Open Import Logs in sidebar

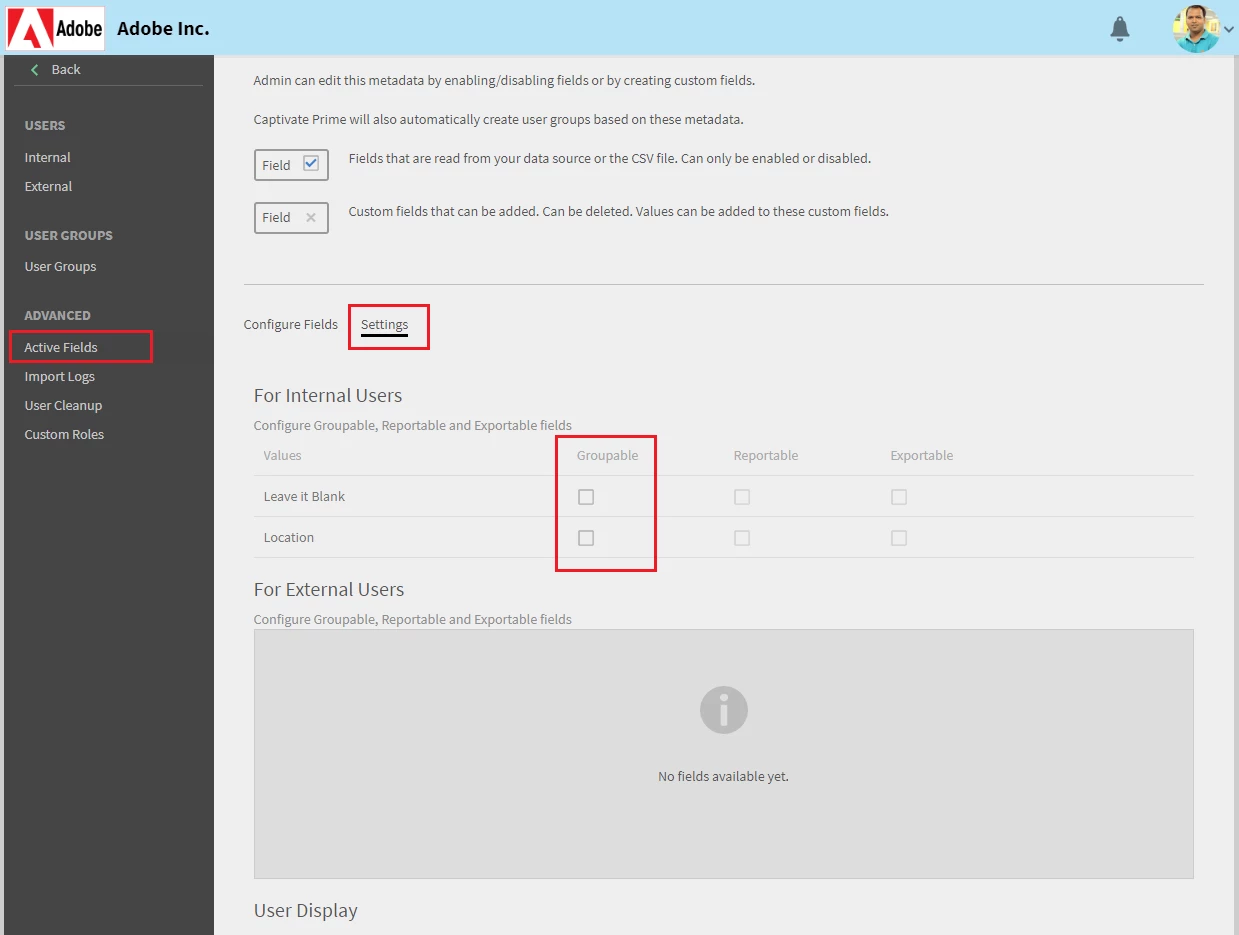60,376
